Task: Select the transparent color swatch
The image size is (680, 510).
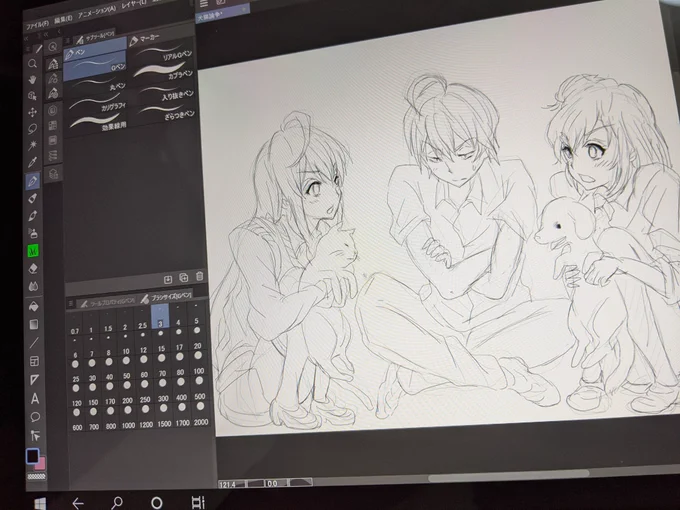Action: click(x=36, y=477)
